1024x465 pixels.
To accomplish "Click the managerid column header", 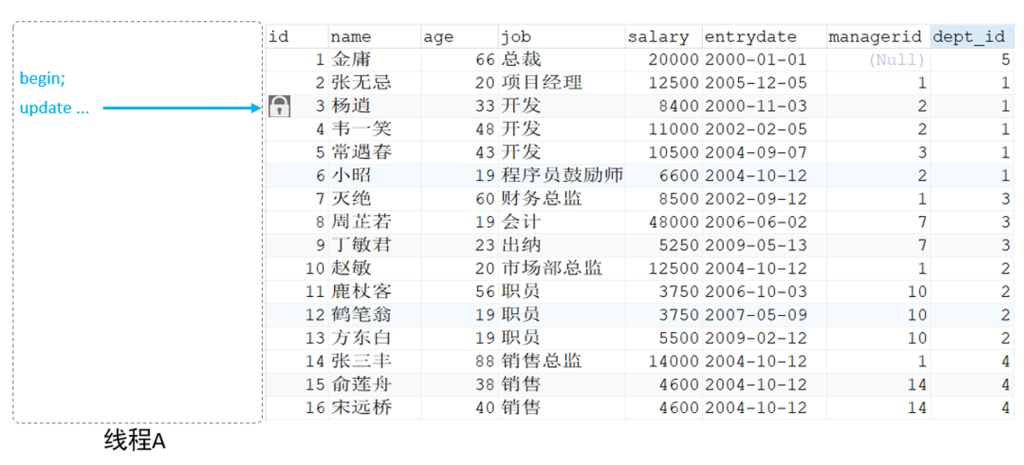I will tap(875, 37).
